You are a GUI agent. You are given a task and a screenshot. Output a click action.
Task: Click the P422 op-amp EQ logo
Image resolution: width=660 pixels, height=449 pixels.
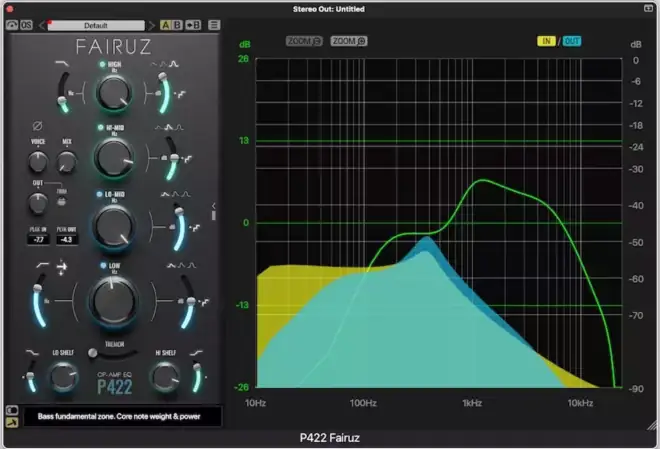click(114, 383)
